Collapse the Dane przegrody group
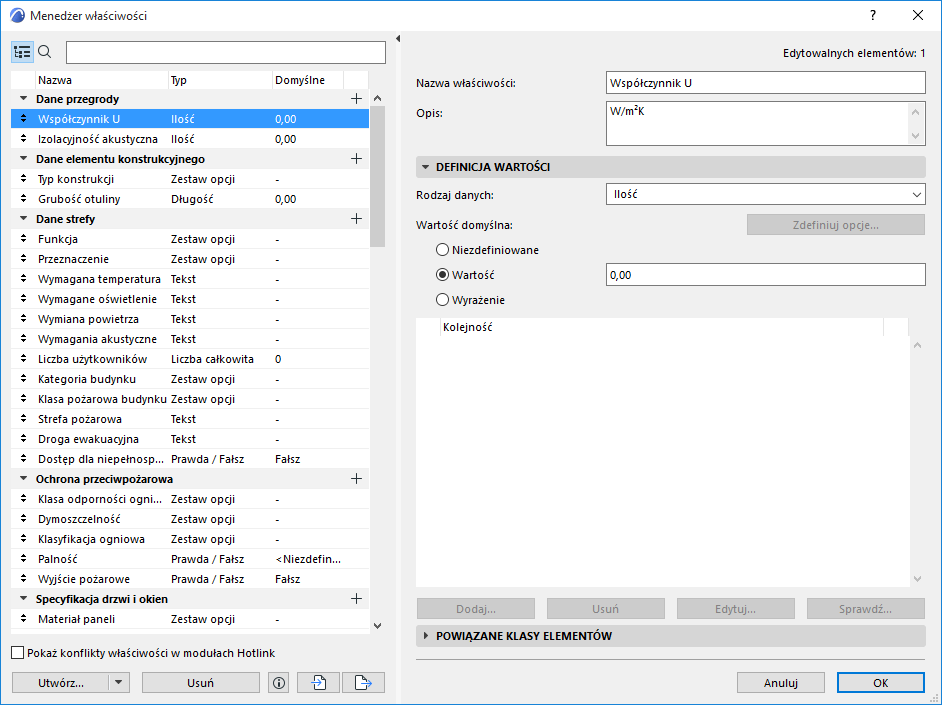Screen dimensions: 942x705 coord(23,98)
